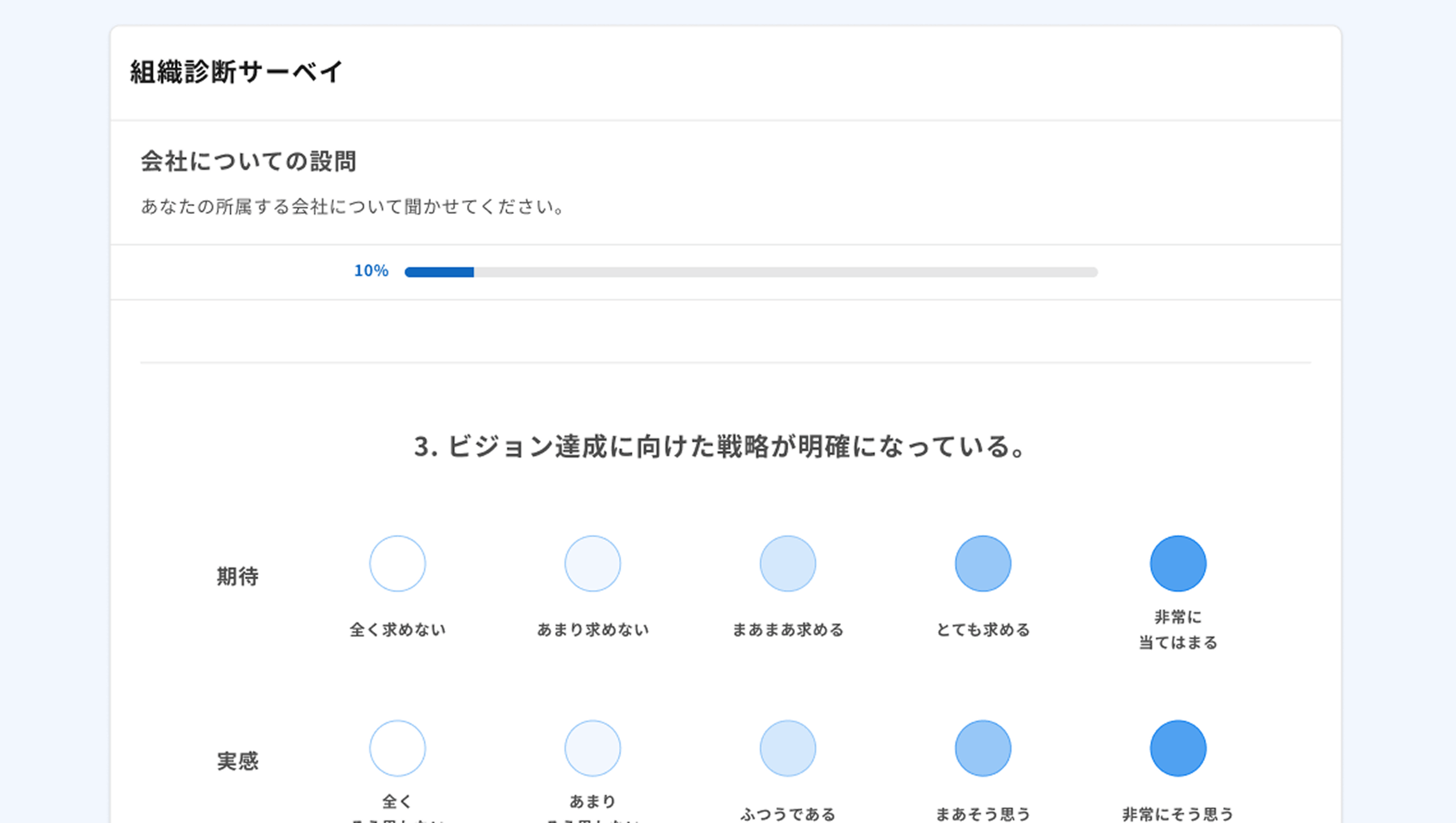Select まあまあ求める radio in 期待 row
The width and height of the screenshot is (1456, 823).
click(x=787, y=564)
